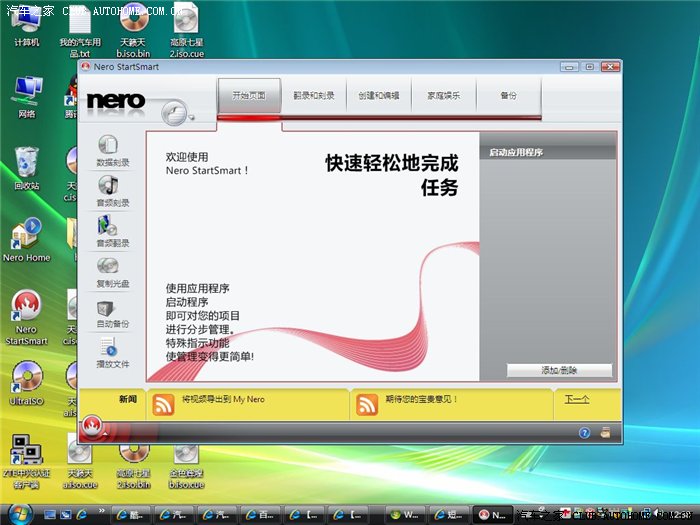Select the 我的汽车用品.txt desktop file
This screenshot has width=700, height=525.
[x=80, y=33]
